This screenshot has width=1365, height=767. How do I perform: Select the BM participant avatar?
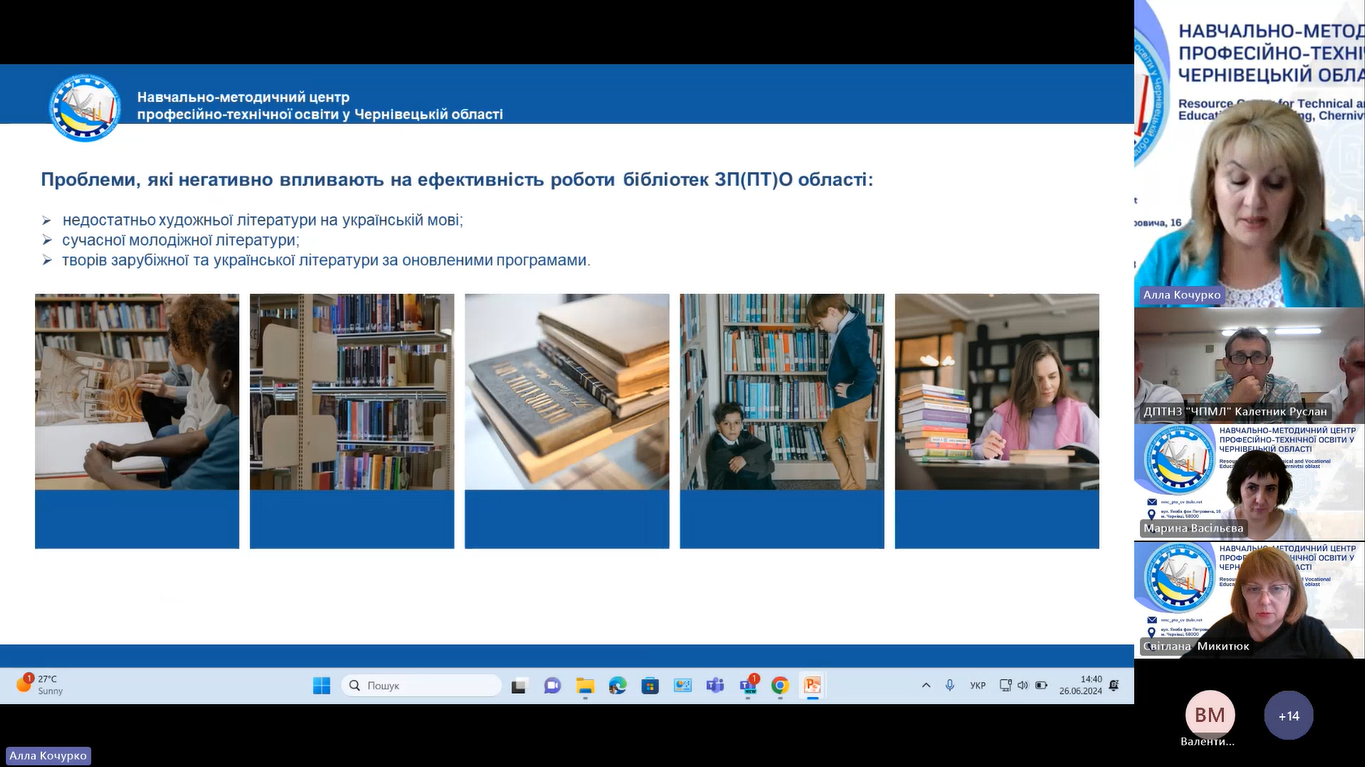pos(1210,716)
